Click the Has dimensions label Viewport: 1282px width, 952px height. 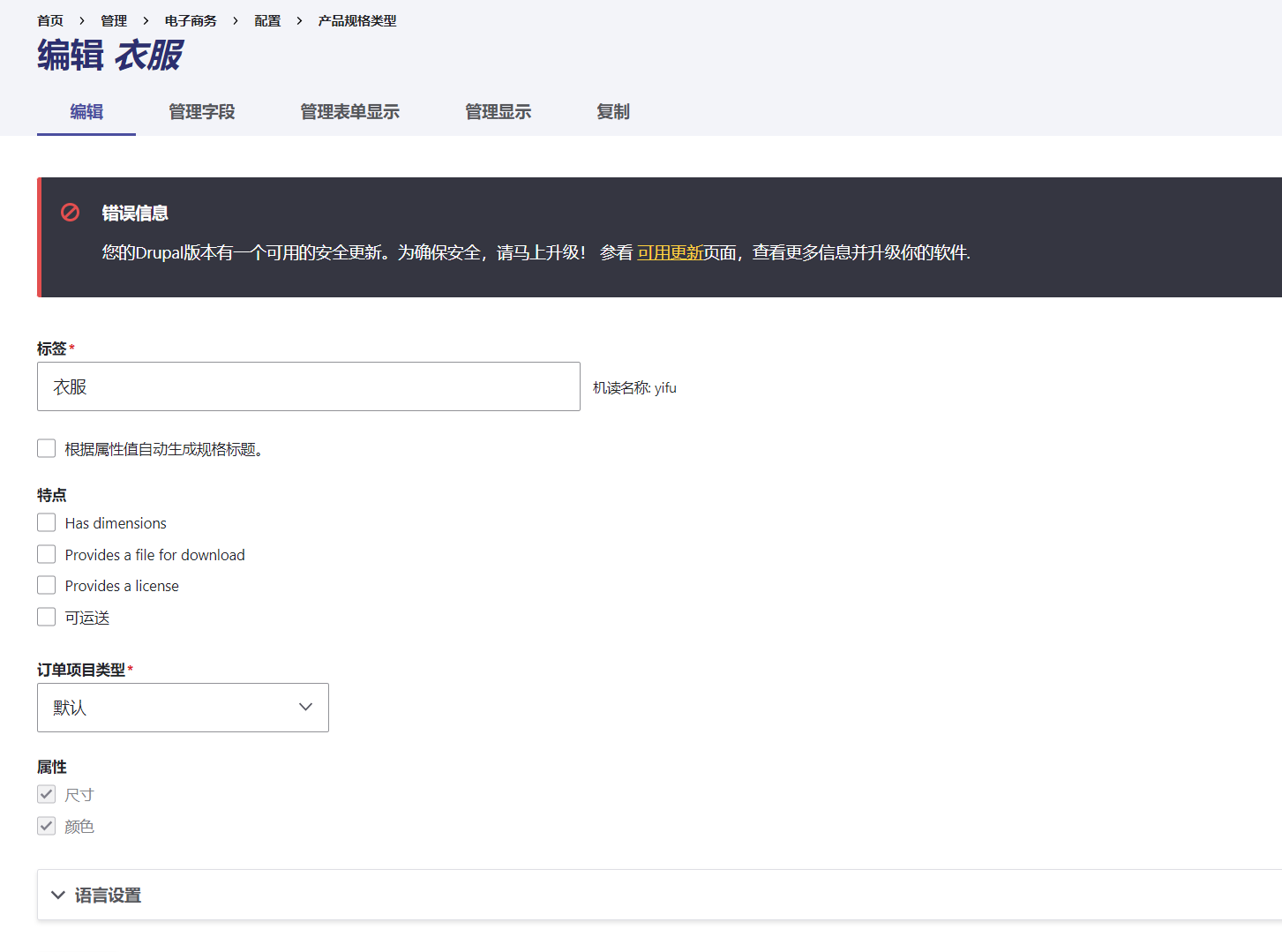coord(116,523)
